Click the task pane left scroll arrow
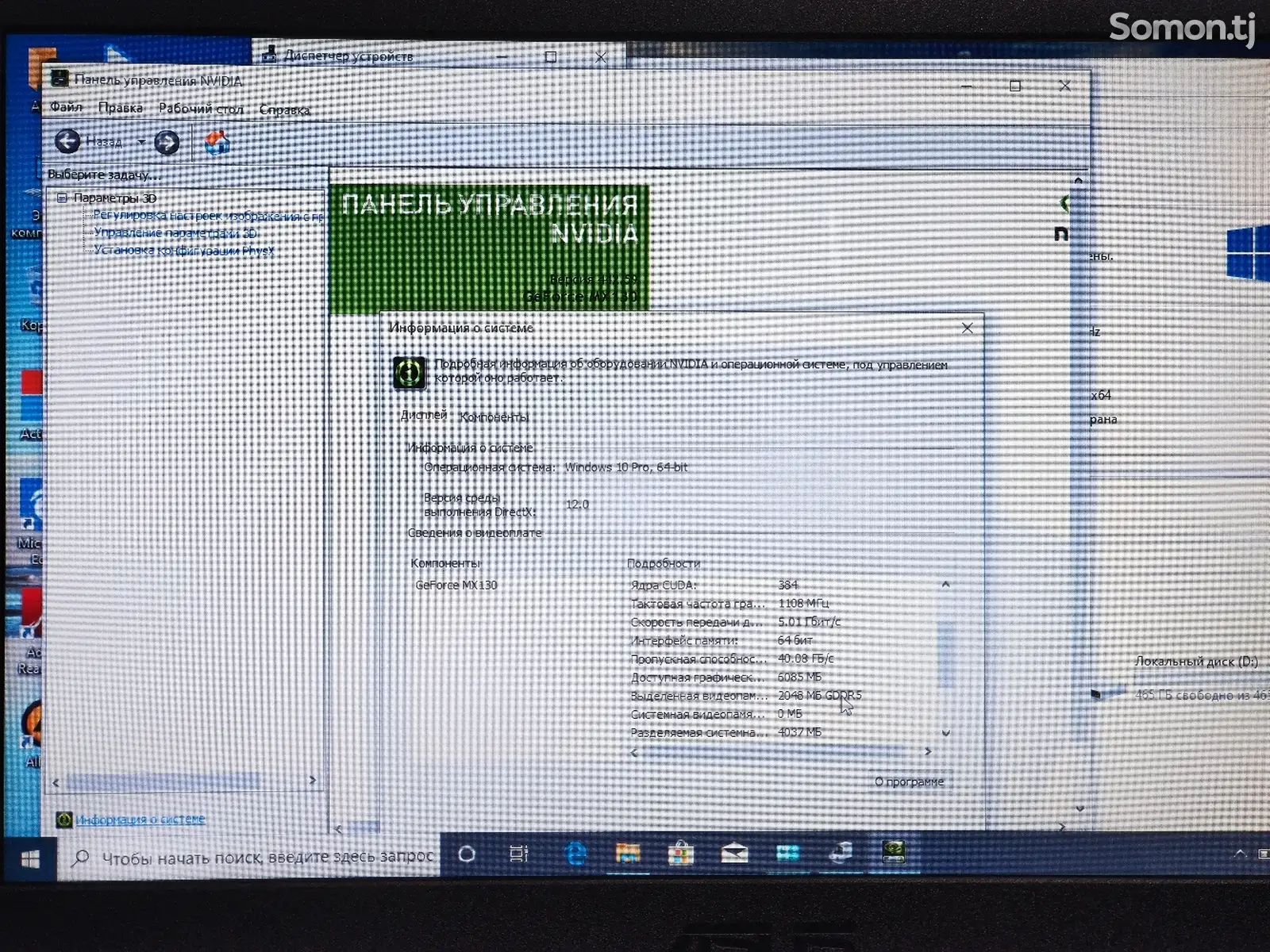The height and width of the screenshot is (952, 1270). [56, 782]
